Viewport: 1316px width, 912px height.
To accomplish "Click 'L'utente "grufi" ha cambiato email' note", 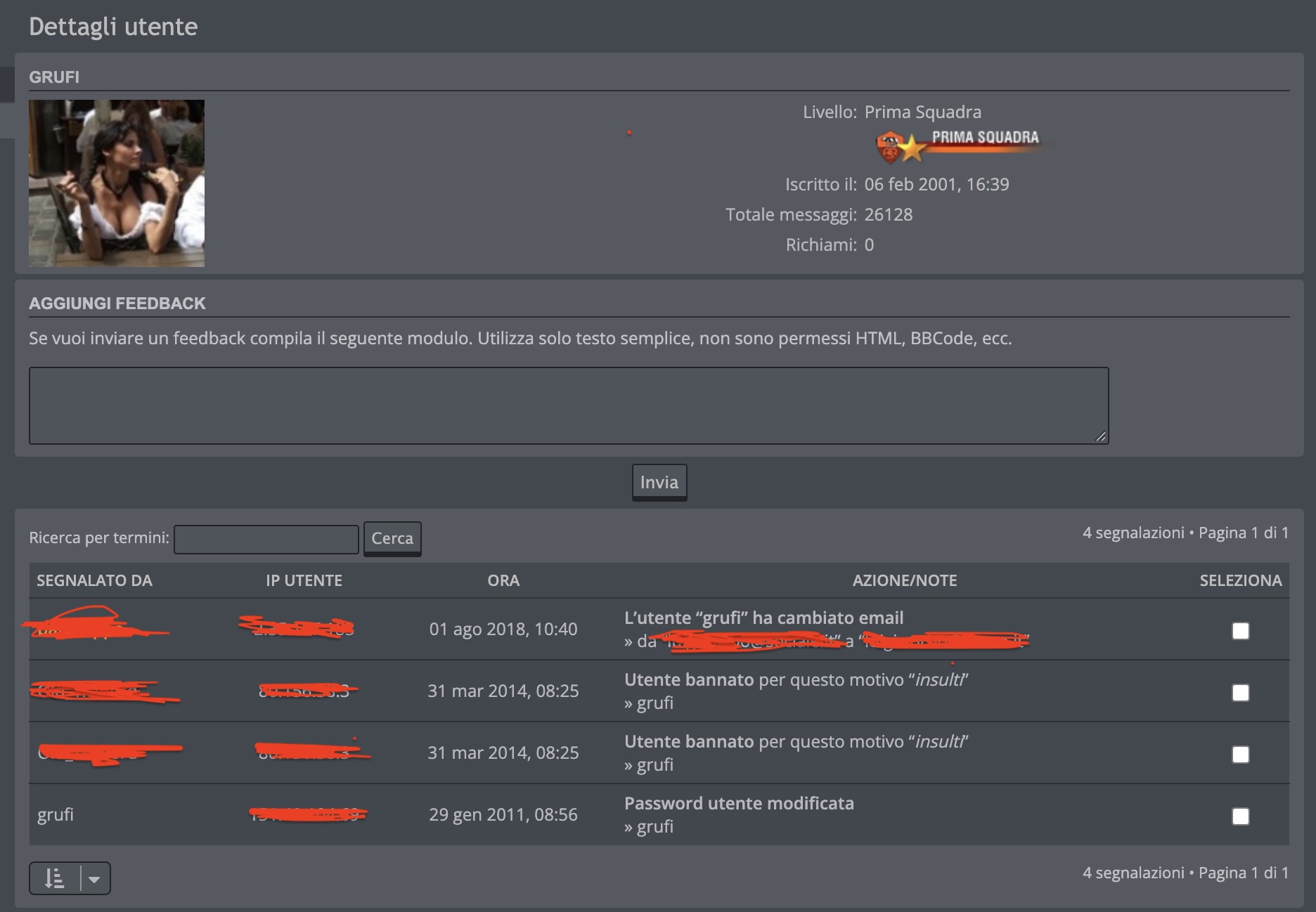I will pos(763,618).
